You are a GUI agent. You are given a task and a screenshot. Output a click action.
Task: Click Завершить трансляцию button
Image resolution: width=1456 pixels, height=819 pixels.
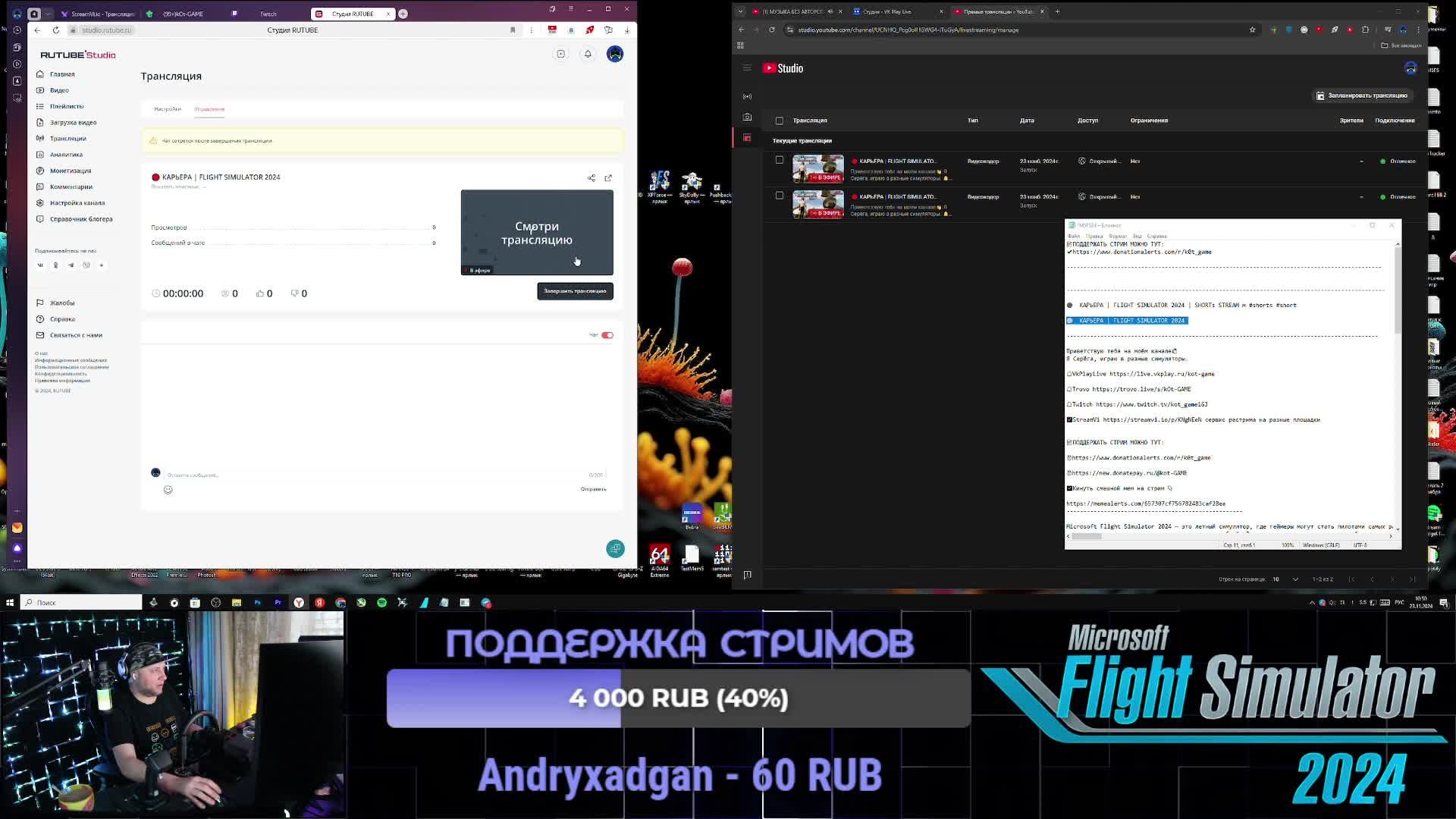pyautogui.click(x=575, y=291)
